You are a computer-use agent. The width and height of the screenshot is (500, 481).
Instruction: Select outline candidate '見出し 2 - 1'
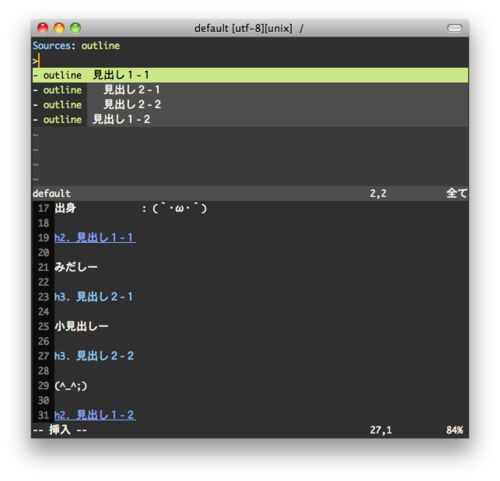(250, 90)
